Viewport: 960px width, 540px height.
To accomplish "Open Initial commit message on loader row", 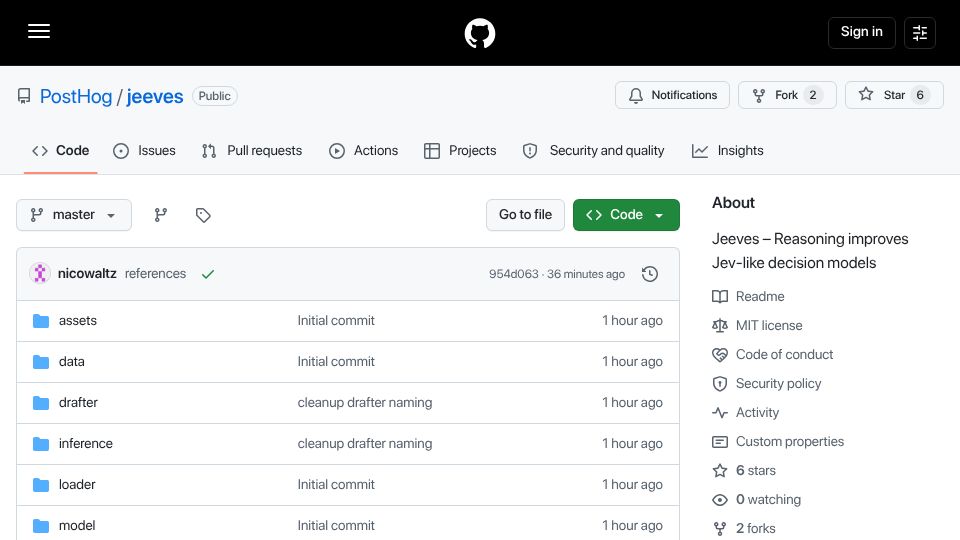I will (x=336, y=485).
